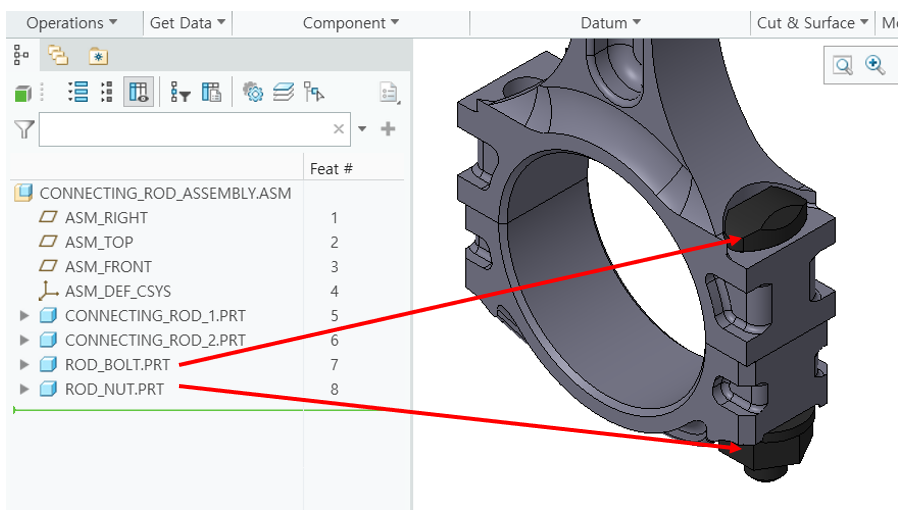Select CONNECTING_ROD_ASSEMBLY.ASM in the tree
Image resolution: width=917 pixels, height=519 pixels.
(x=166, y=193)
